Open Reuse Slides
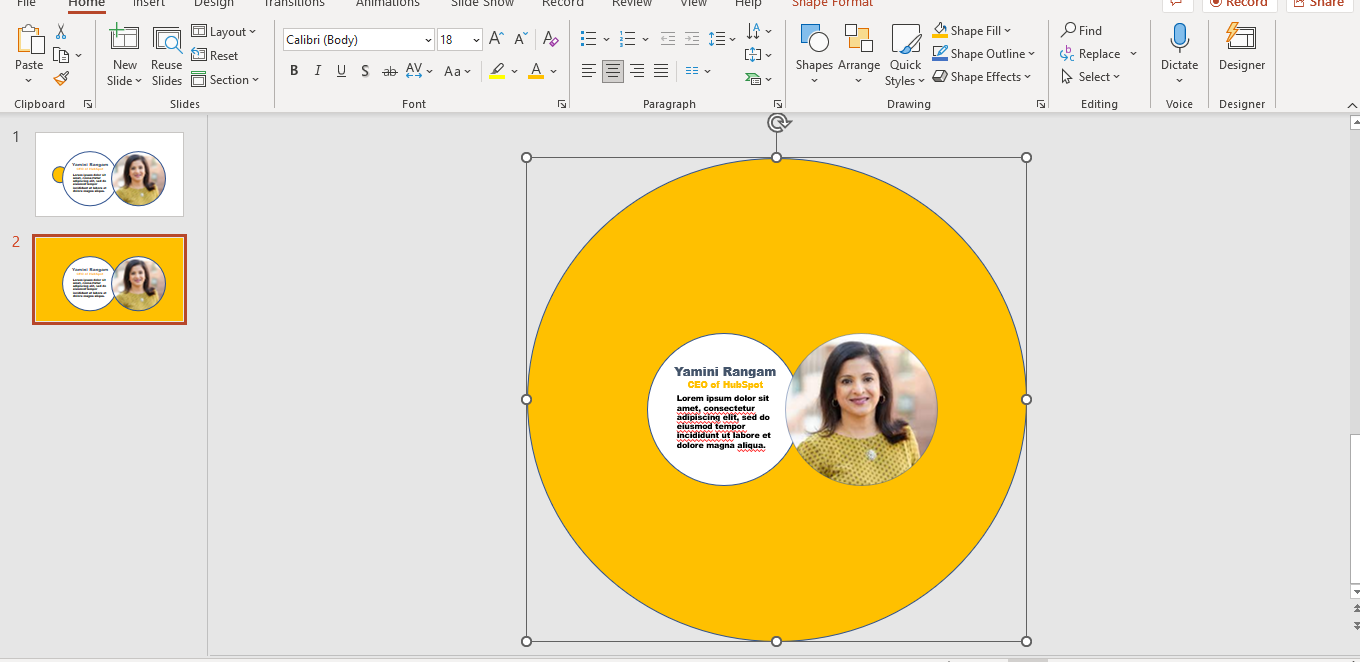The width and height of the screenshot is (1360, 662). coord(167,56)
